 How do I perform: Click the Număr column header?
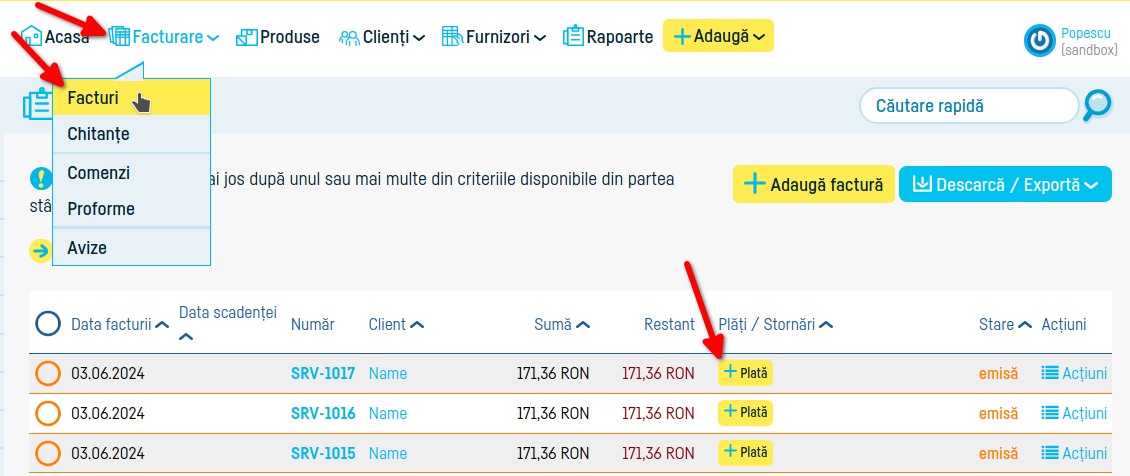point(313,325)
